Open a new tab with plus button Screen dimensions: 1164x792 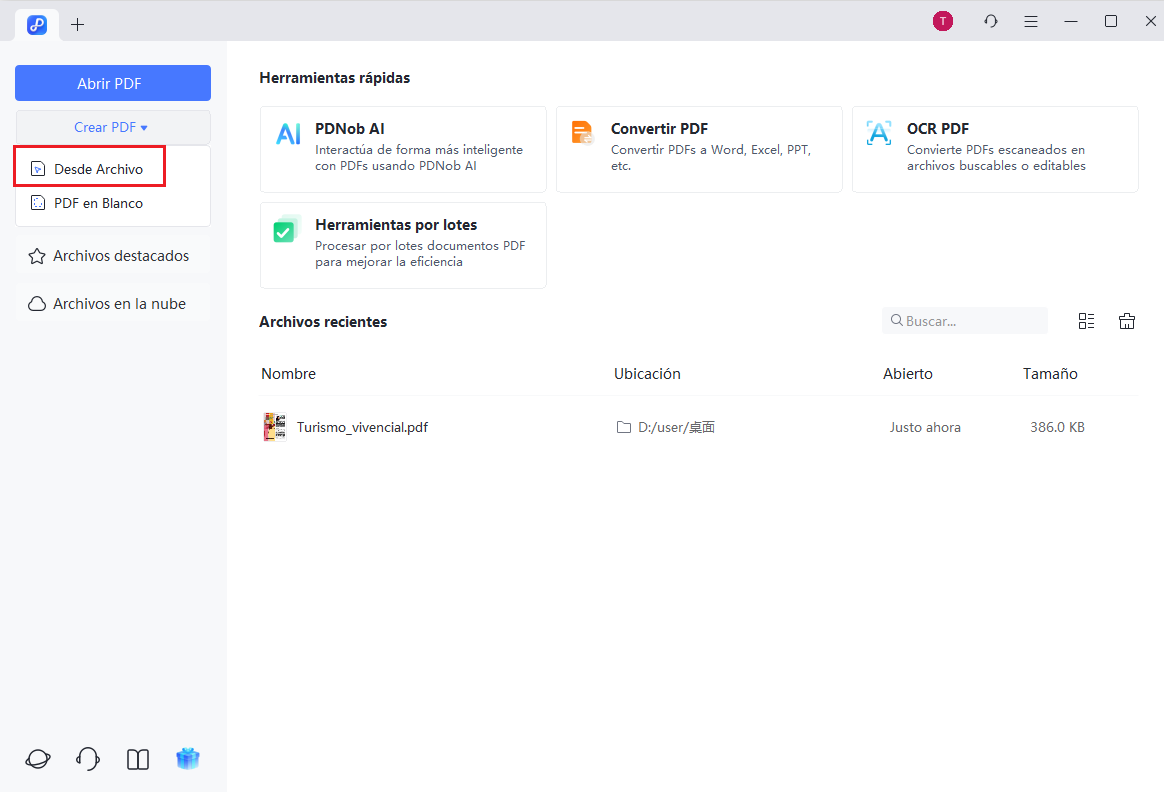click(x=78, y=24)
